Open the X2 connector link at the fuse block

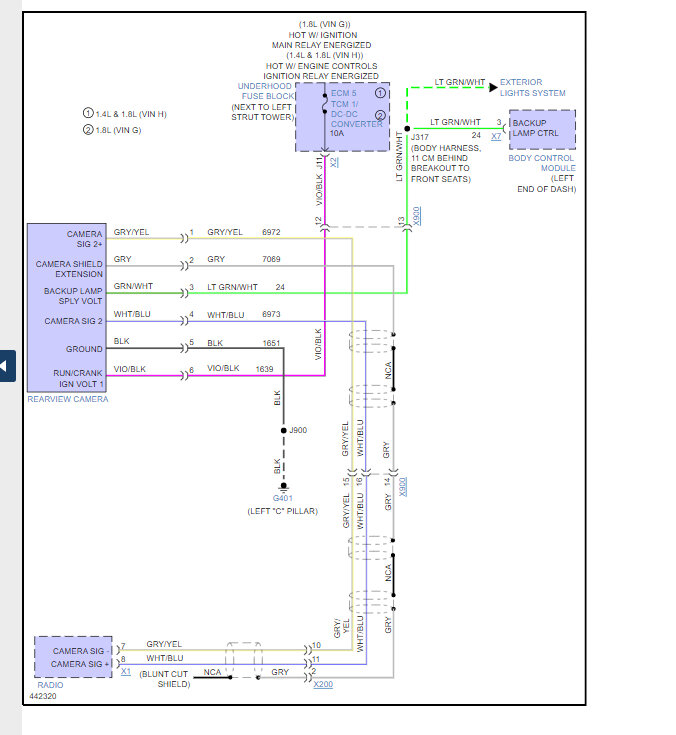334,162
